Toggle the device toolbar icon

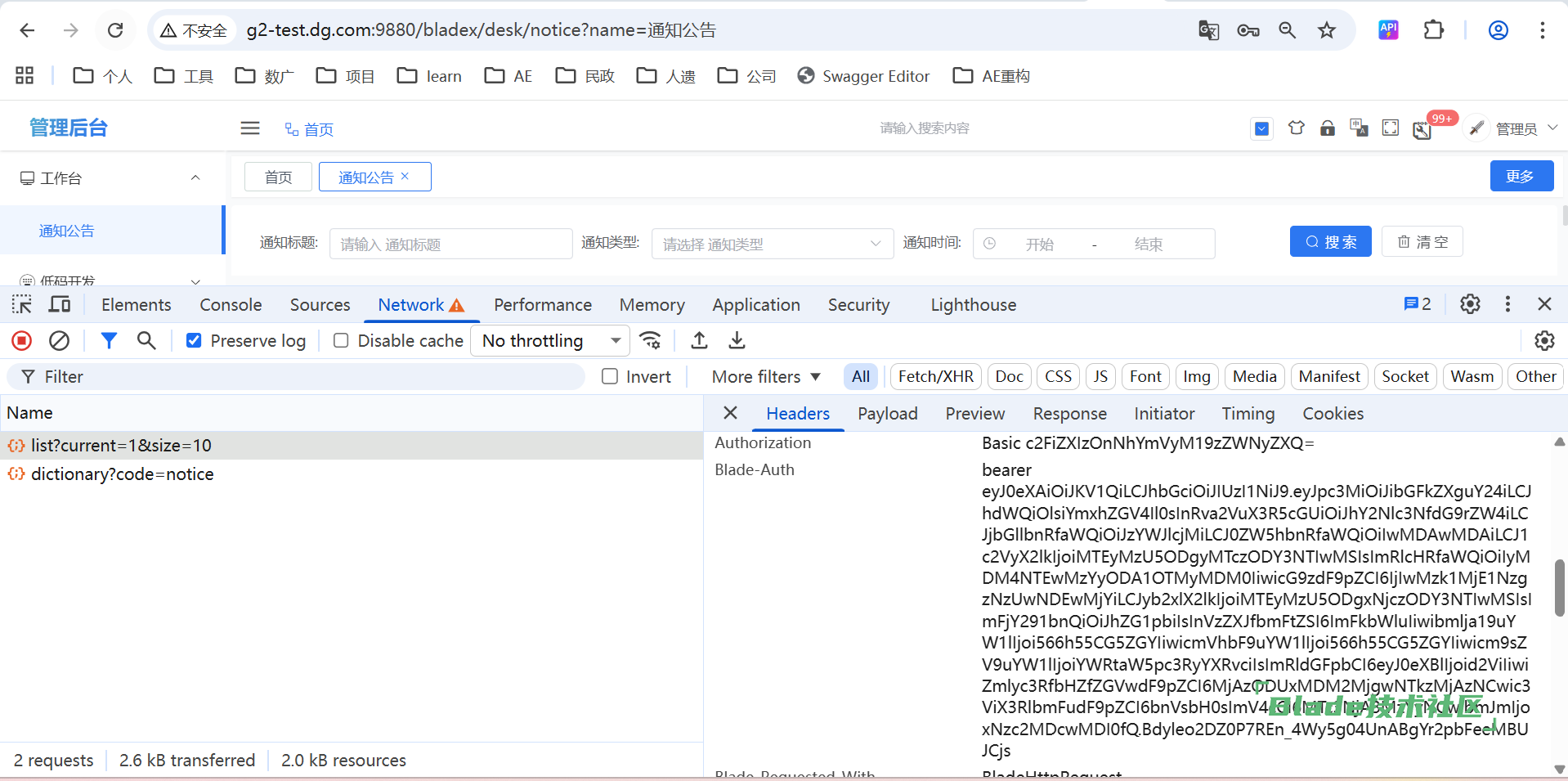(x=60, y=305)
